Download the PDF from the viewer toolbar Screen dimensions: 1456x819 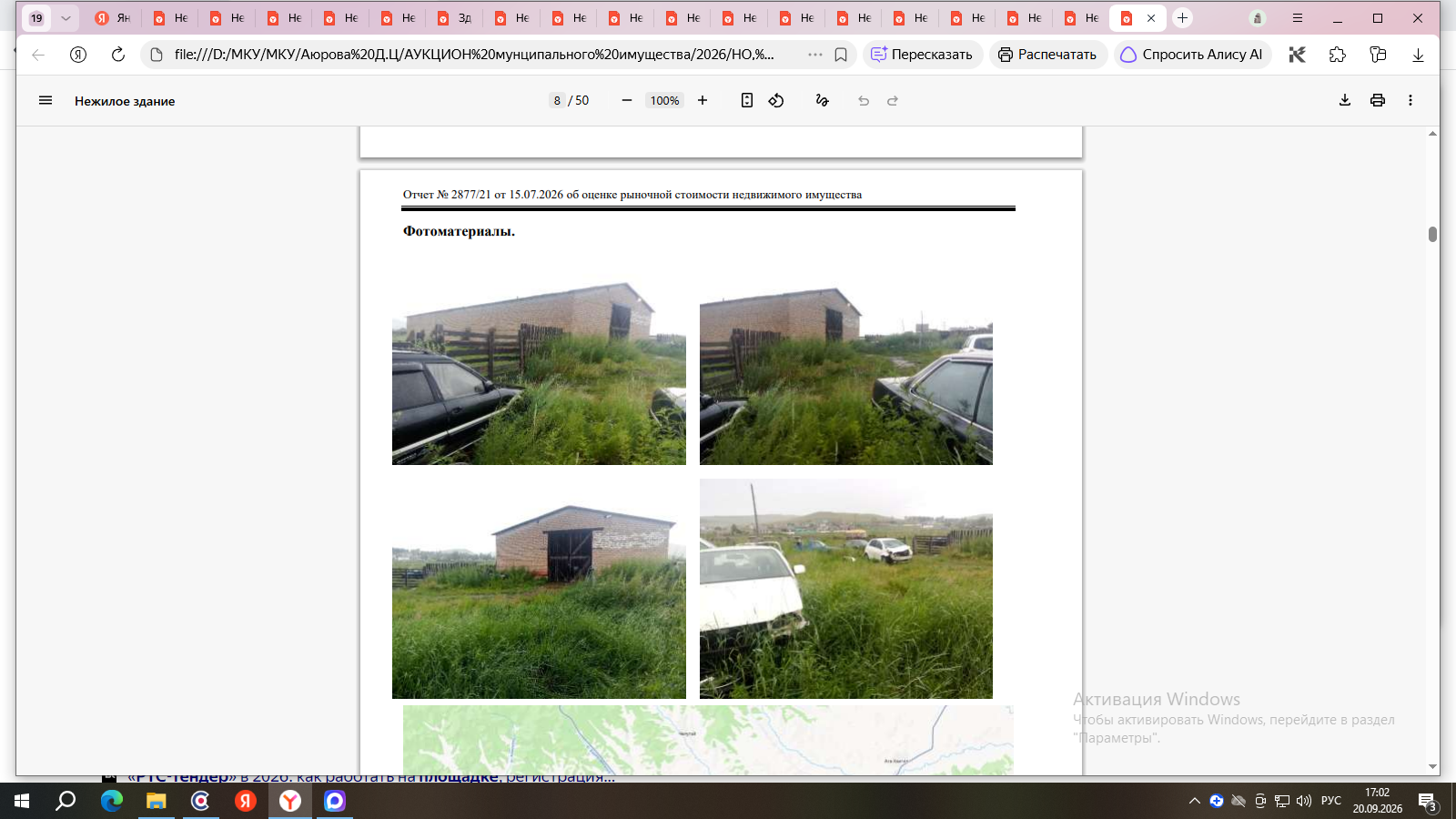coord(1345,100)
